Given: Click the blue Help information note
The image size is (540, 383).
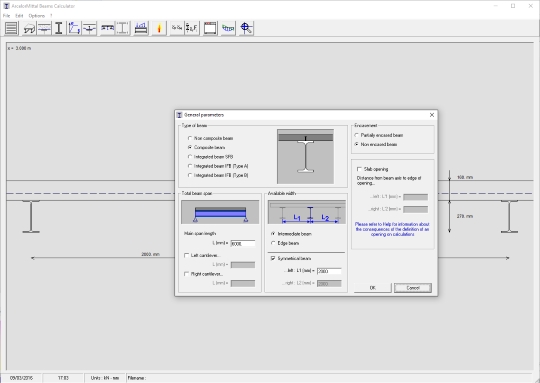Looking at the screenshot, I should 392,229.
